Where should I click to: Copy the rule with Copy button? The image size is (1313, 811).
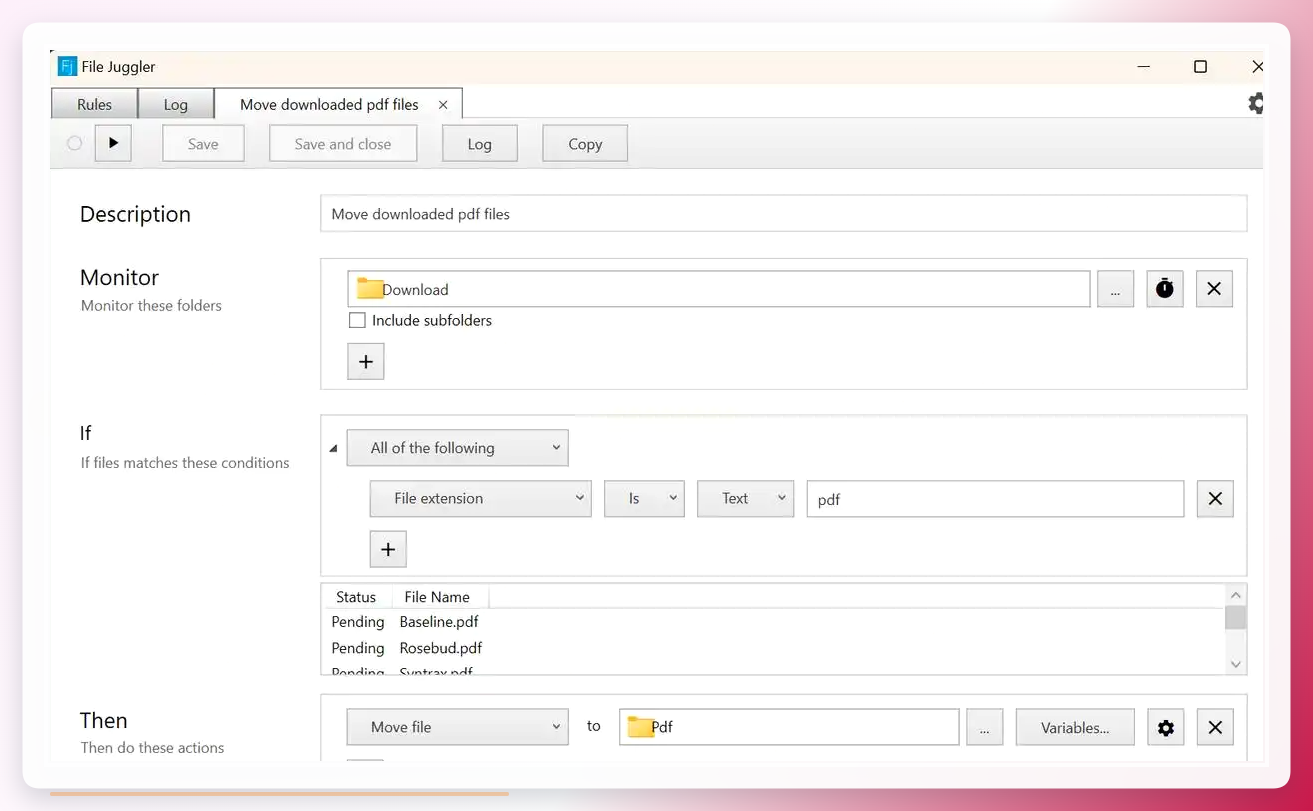tap(585, 144)
